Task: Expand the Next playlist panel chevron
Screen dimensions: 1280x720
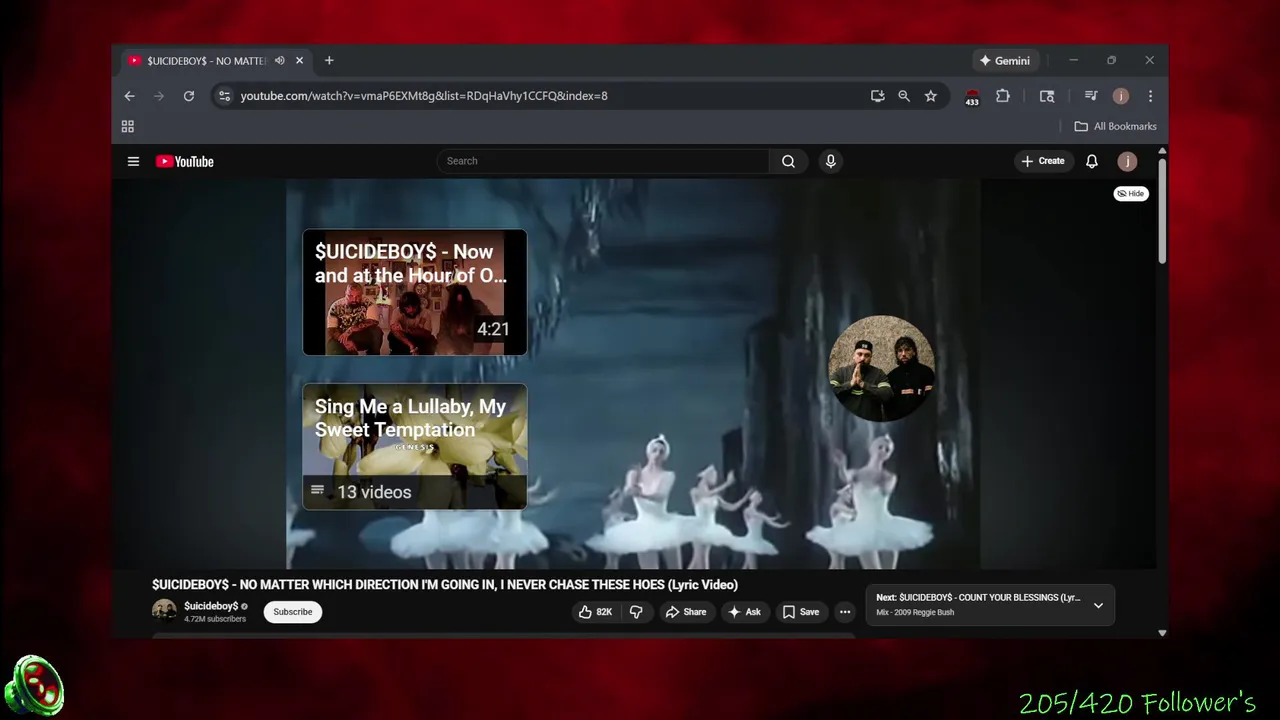Action: [1098, 605]
